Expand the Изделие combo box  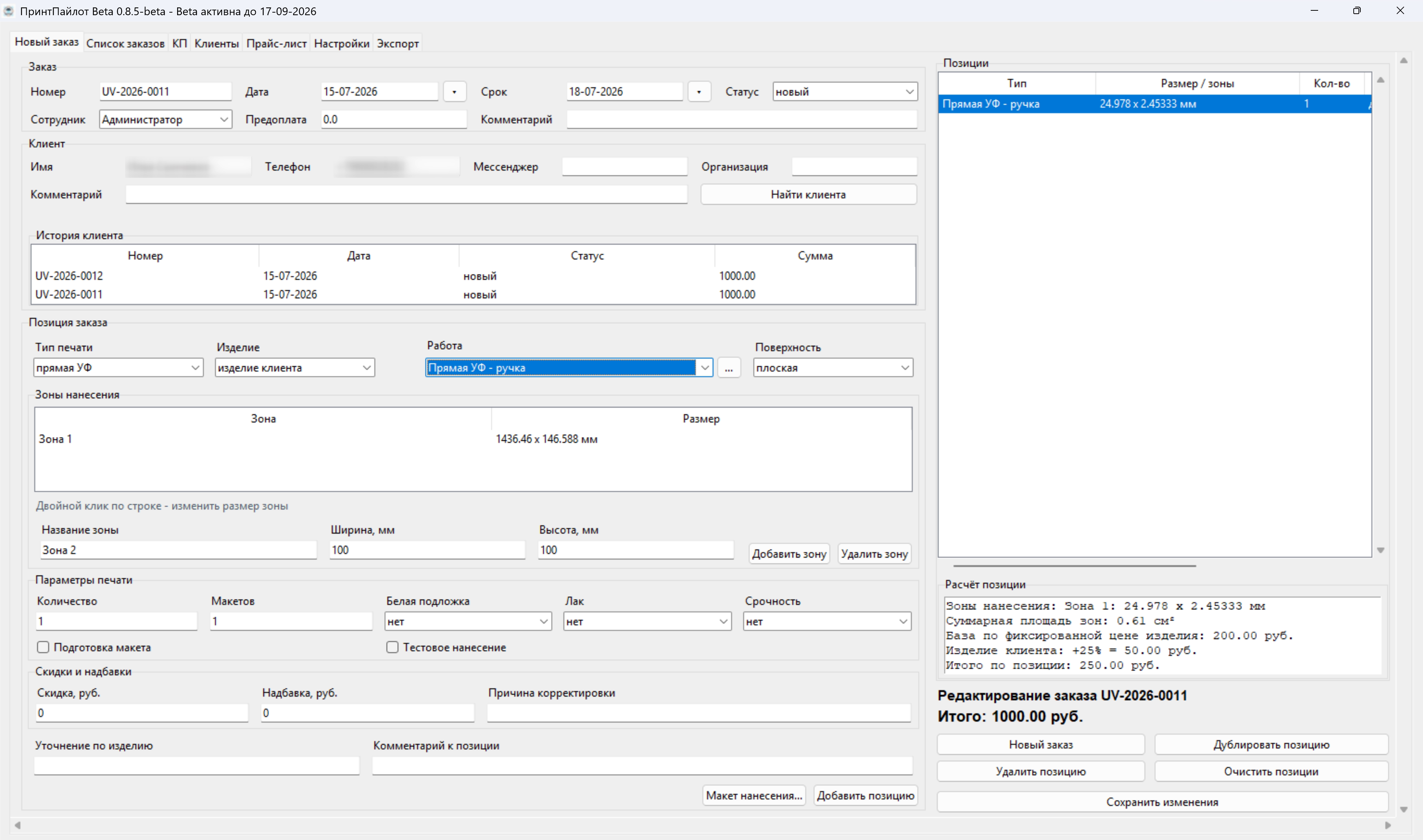tap(295, 368)
